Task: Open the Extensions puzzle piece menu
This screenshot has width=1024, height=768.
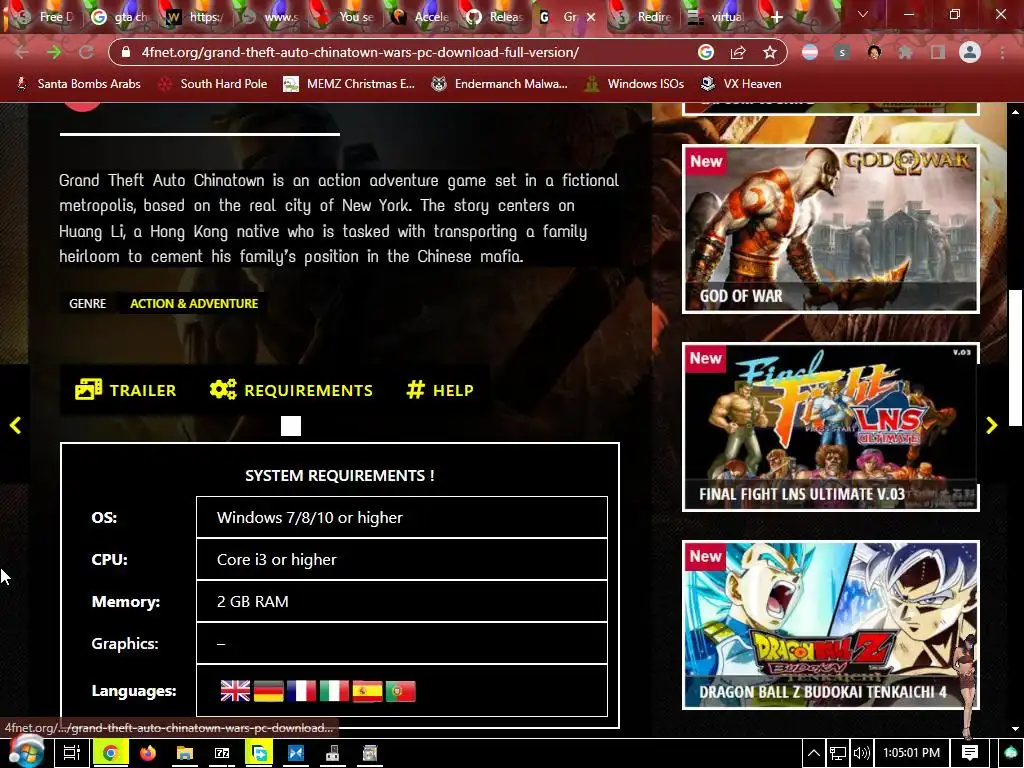Action: coord(905,52)
